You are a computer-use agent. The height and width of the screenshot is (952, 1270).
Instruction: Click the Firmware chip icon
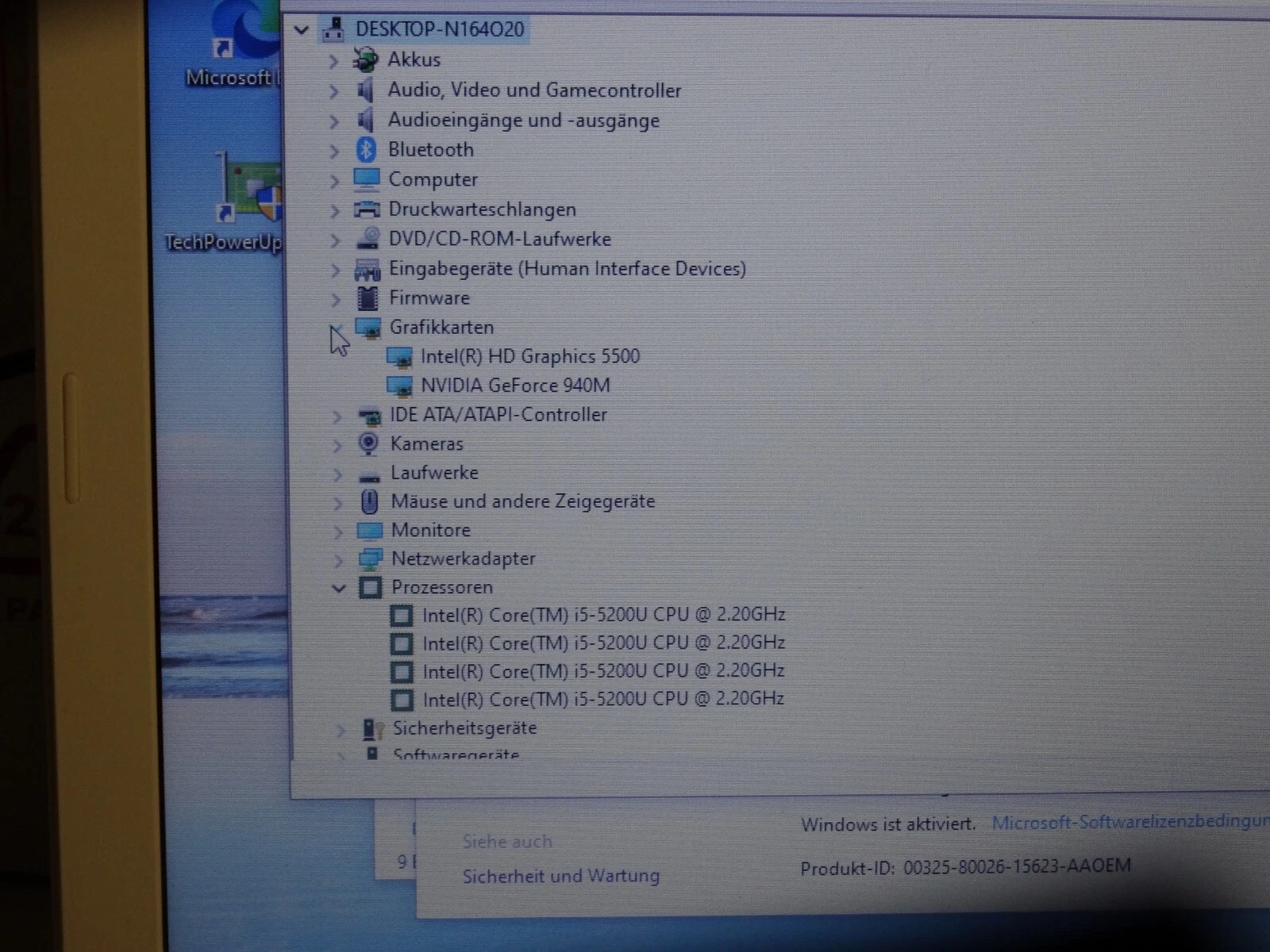point(368,298)
